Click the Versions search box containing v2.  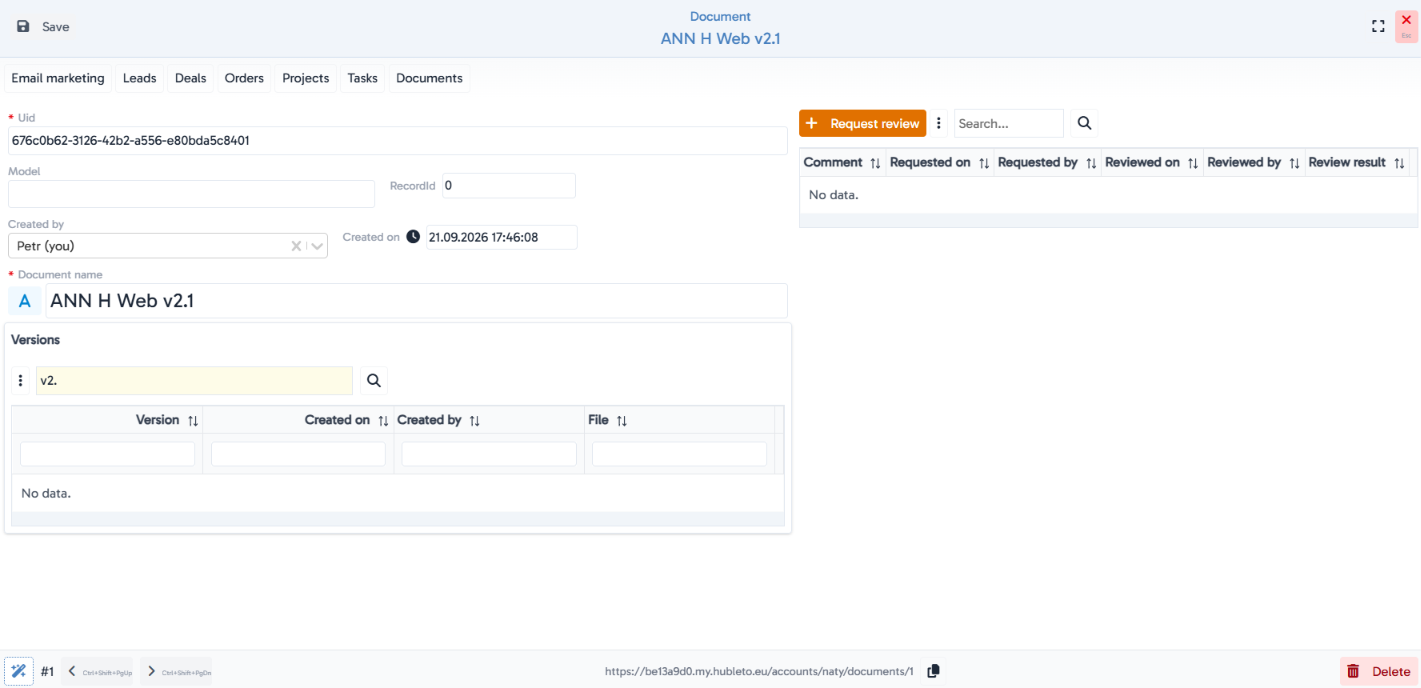pyautogui.click(x=194, y=380)
